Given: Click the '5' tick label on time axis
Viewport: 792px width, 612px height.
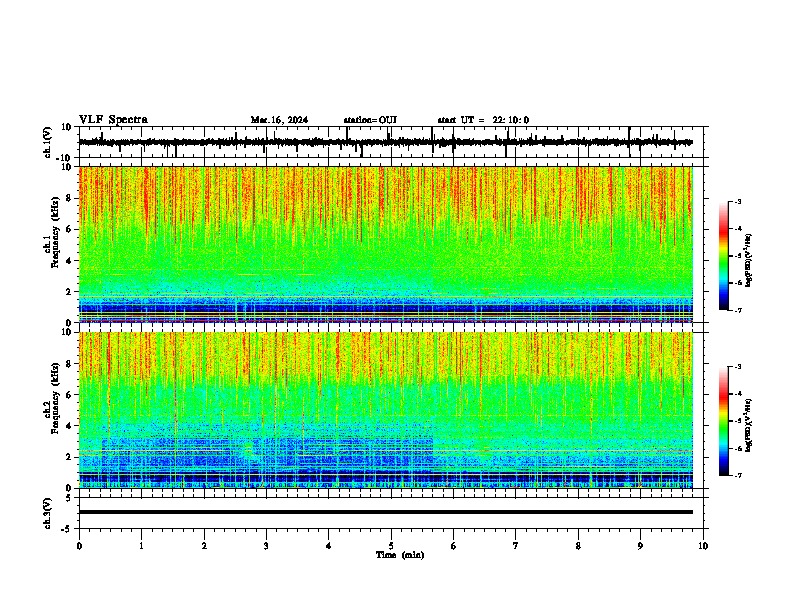Looking at the screenshot, I should [x=391, y=546].
